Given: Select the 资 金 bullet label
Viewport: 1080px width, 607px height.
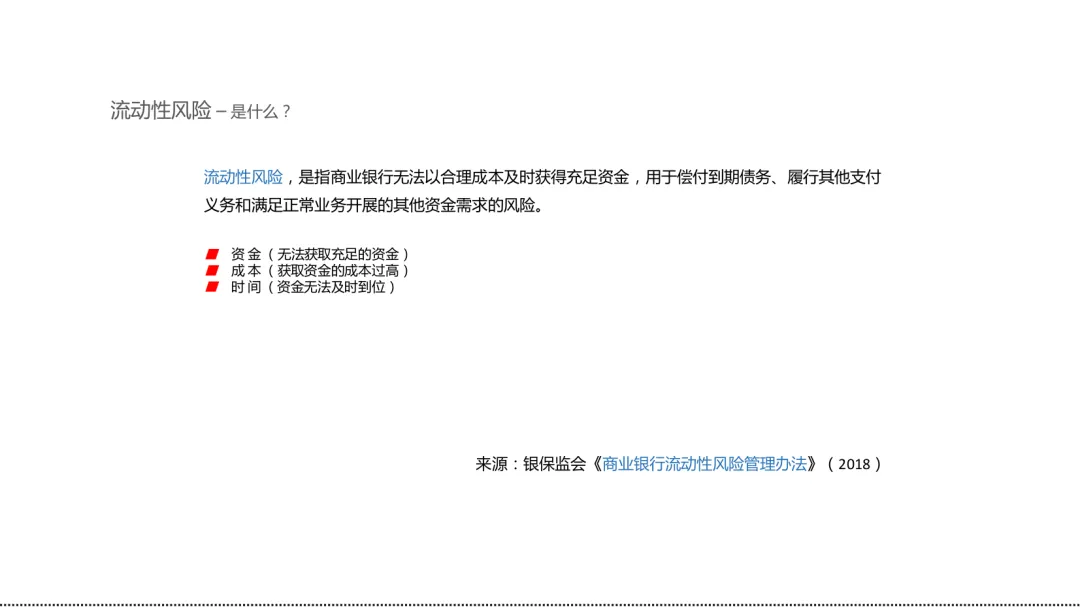Looking at the screenshot, I should [x=246, y=254].
